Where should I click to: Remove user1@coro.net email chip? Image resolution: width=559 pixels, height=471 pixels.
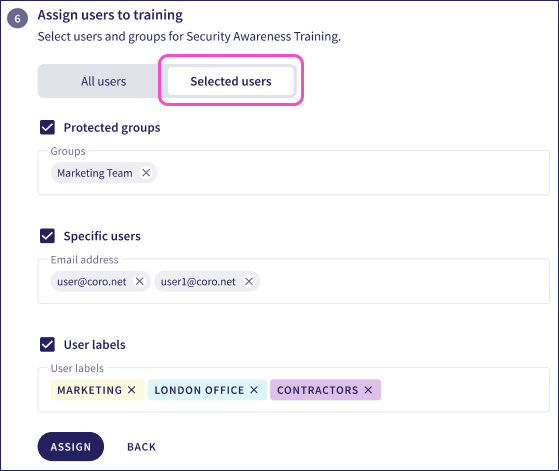249,281
